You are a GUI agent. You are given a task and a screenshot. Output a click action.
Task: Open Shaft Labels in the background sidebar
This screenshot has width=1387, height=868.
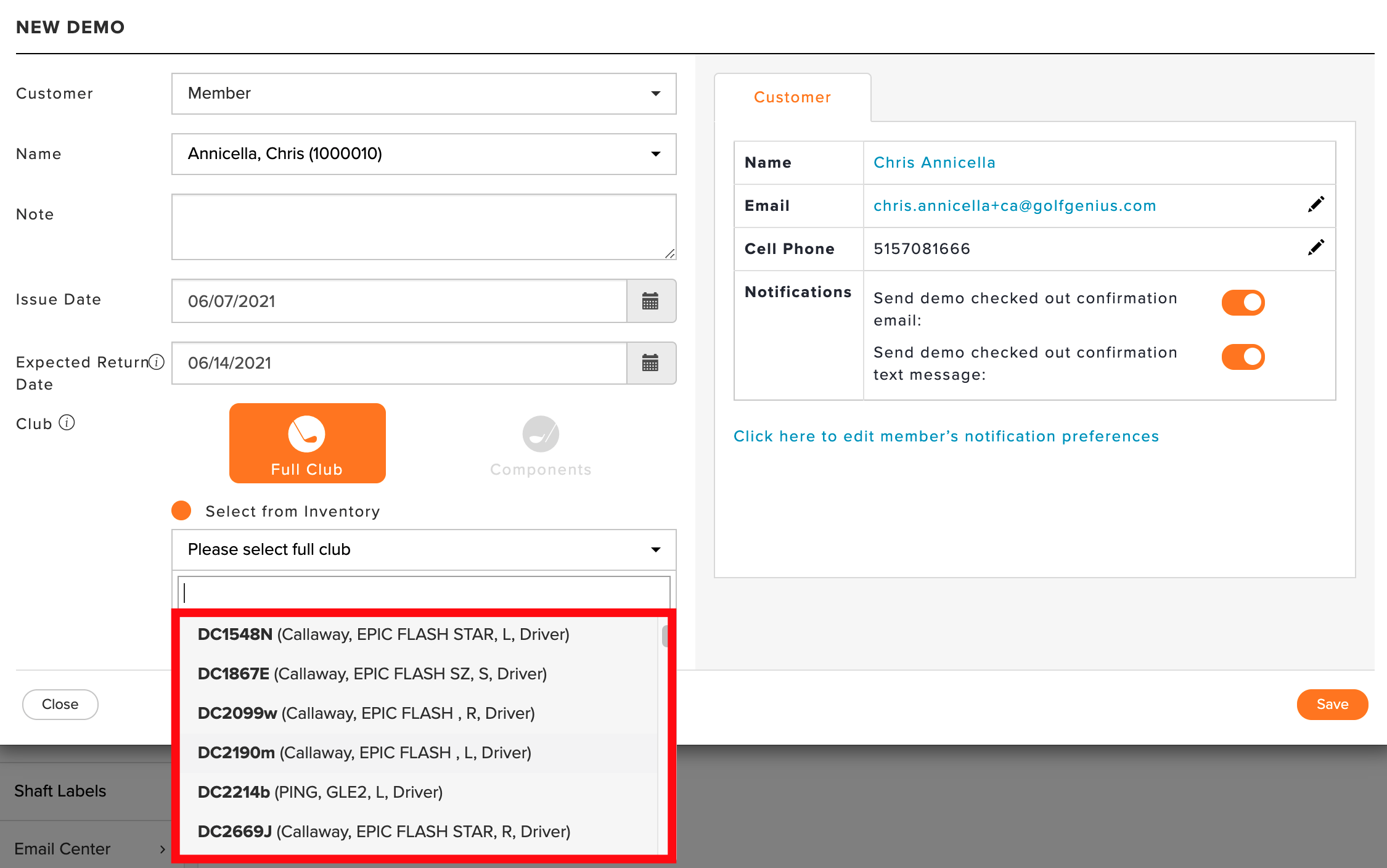pos(60,791)
